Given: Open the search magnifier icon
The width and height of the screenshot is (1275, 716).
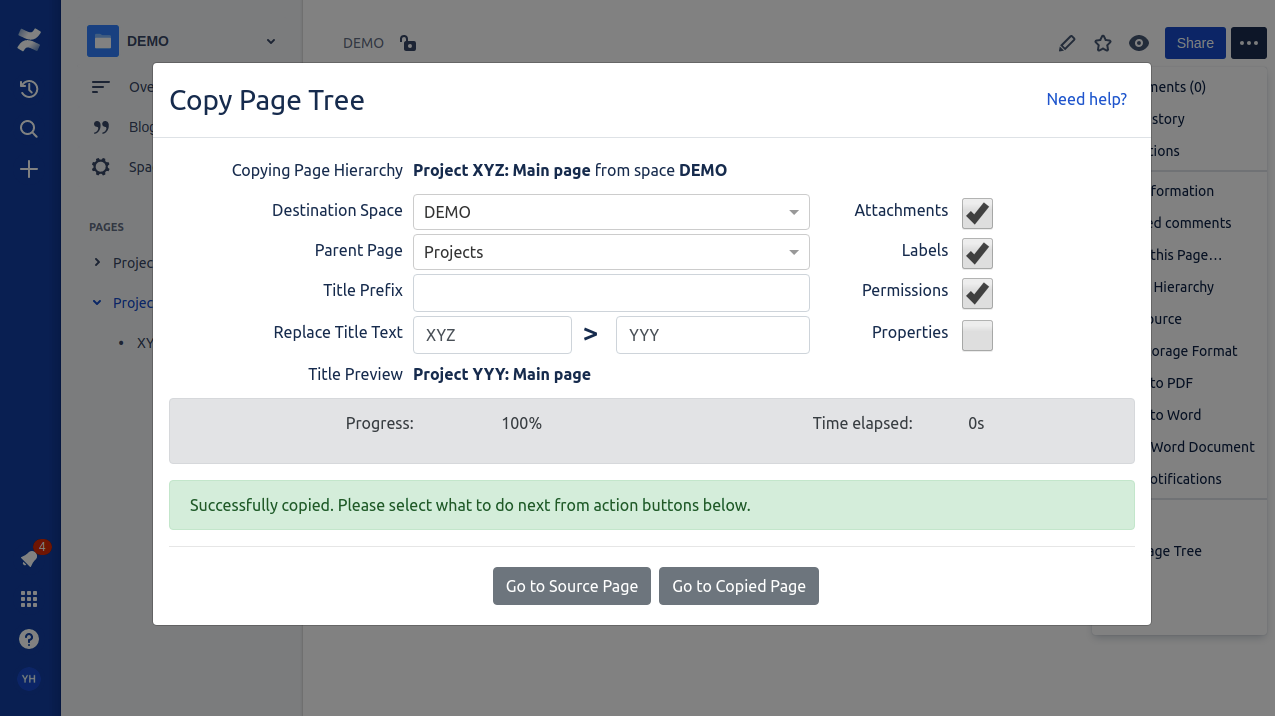Looking at the screenshot, I should click(x=29, y=129).
